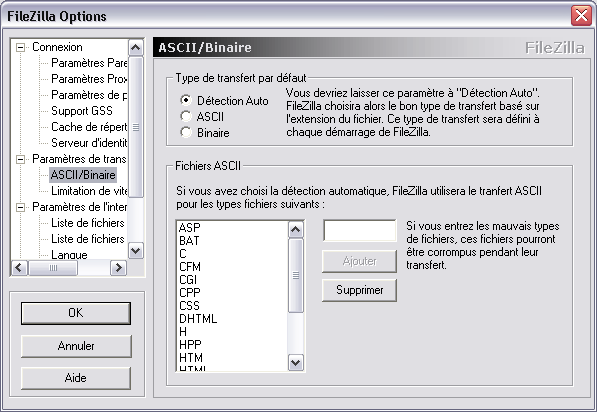Viewport: 597px width, 412px height.
Task: Click the tree vertical scrollbar thumb
Action: [136, 127]
